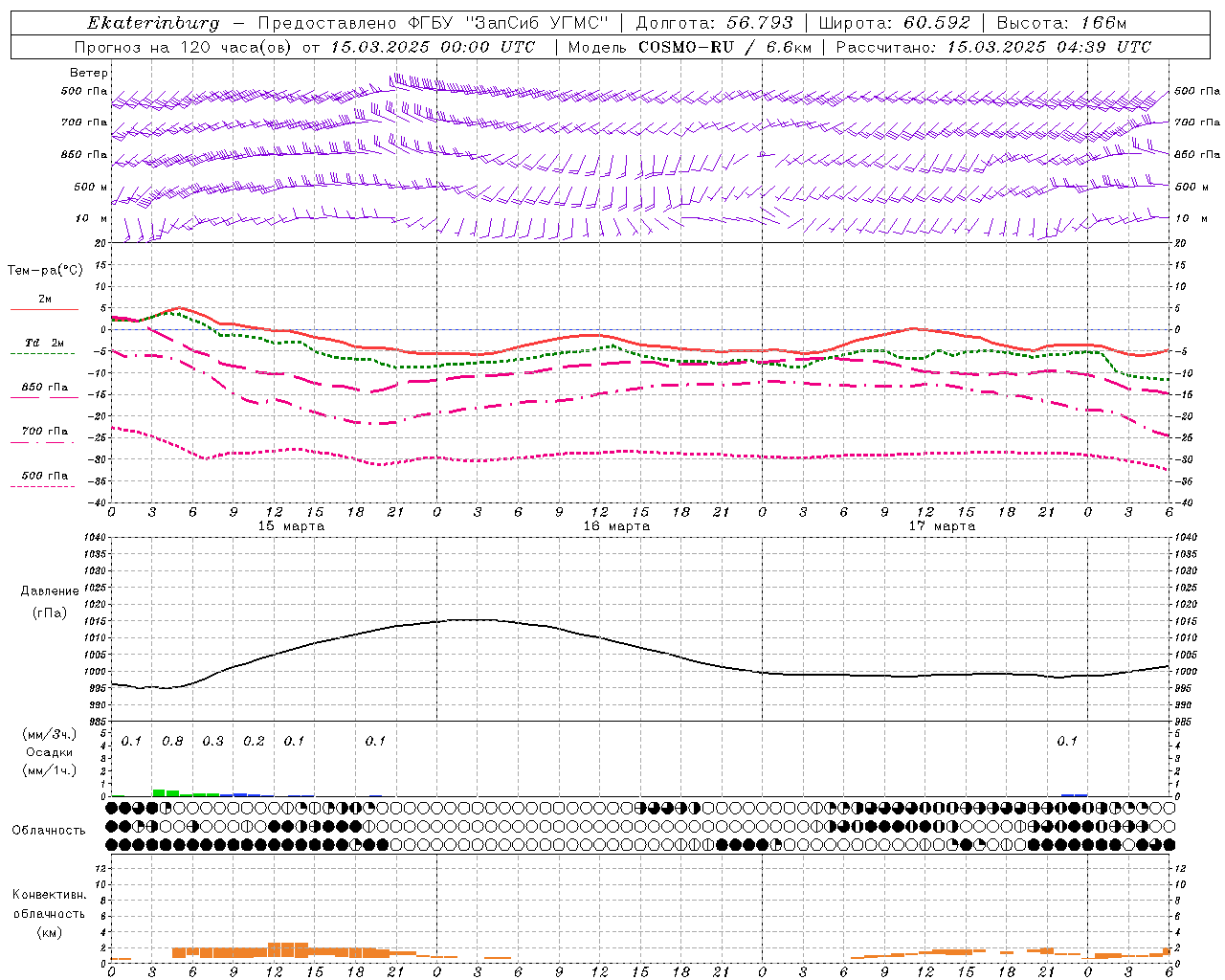Click the blue precipitation bar near hour 23
The image size is (1225, 980).
pyautogui.click(x=1074, y=795)
